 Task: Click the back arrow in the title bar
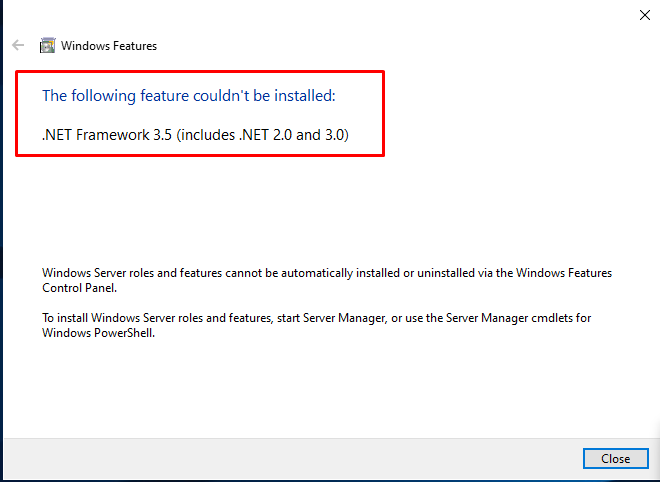18,45
